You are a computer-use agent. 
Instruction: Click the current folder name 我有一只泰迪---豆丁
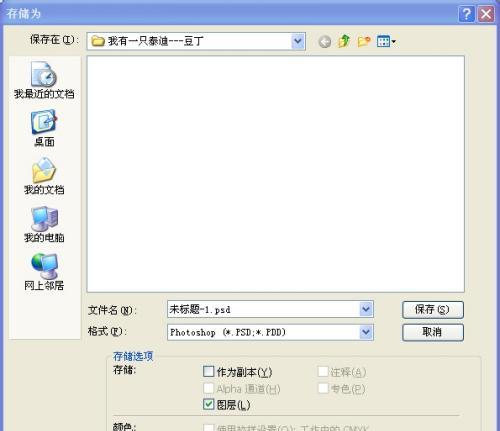pyautogui.click(x=156, y=41)
